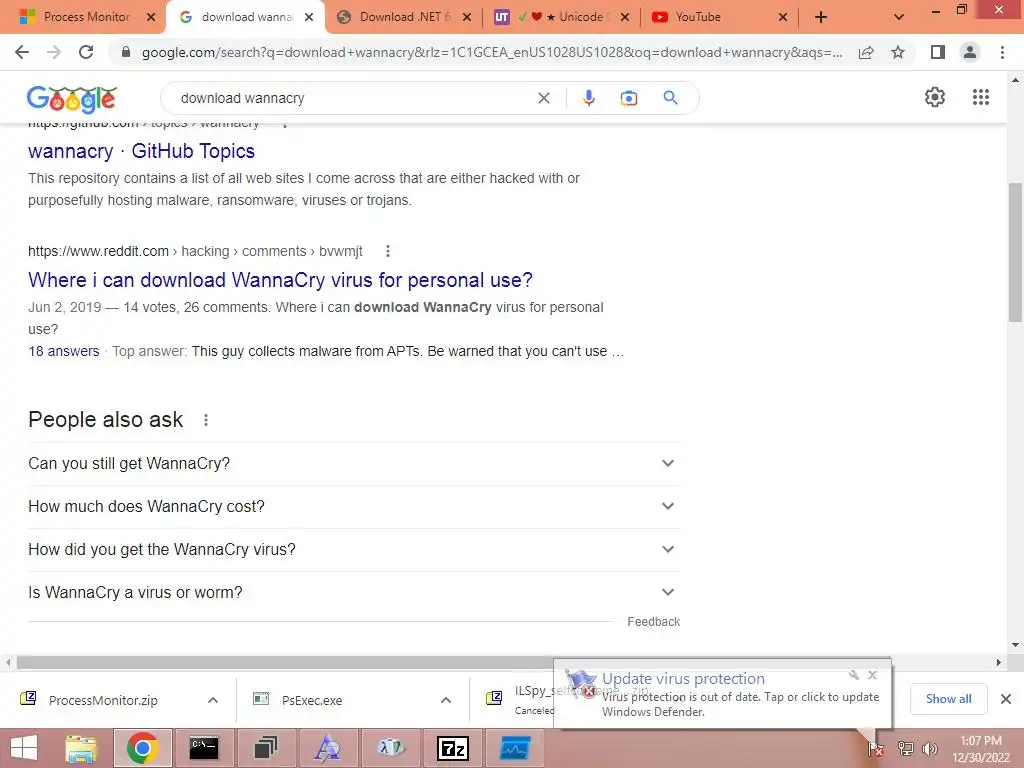1024x768 pixels.
Task: Click the volume icon in system tray
Action: [929, 749]
